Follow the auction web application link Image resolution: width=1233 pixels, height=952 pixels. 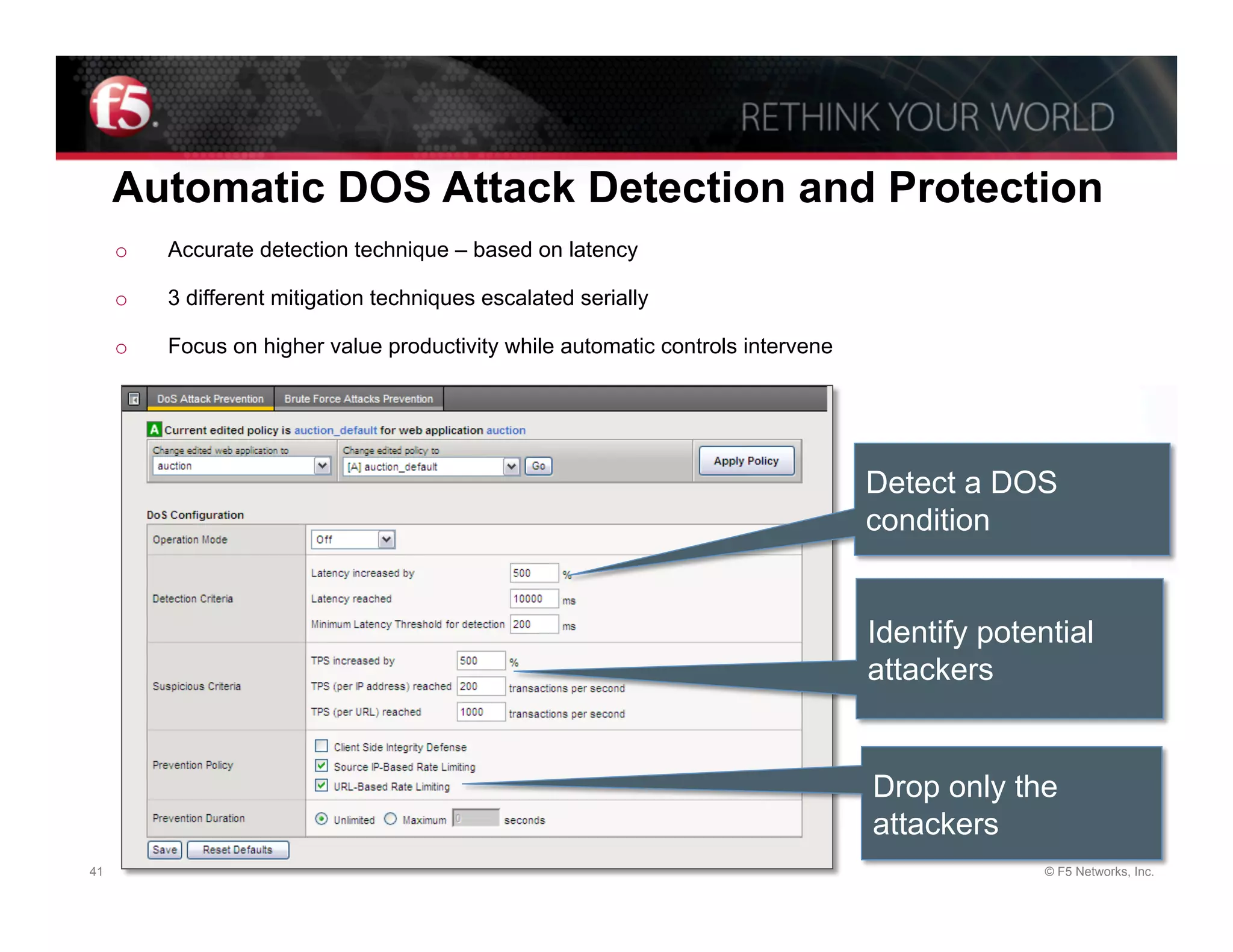506,430
